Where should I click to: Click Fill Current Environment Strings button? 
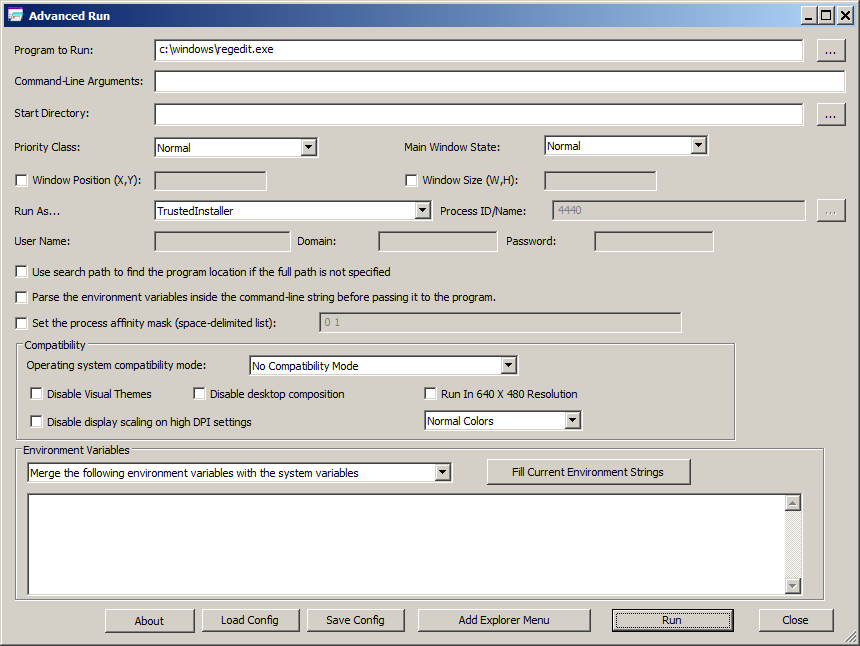pyautogui.click(x=588, y=472)
